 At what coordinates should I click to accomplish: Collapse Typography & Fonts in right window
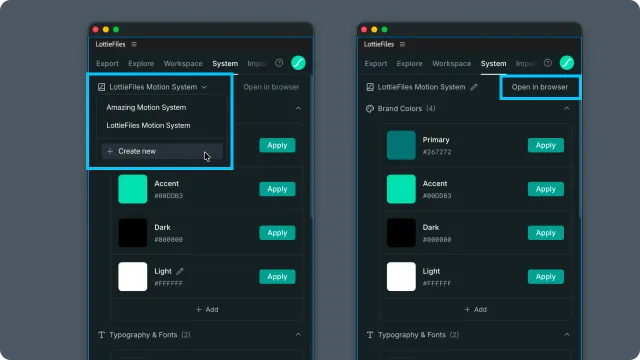tap(567, 335)
